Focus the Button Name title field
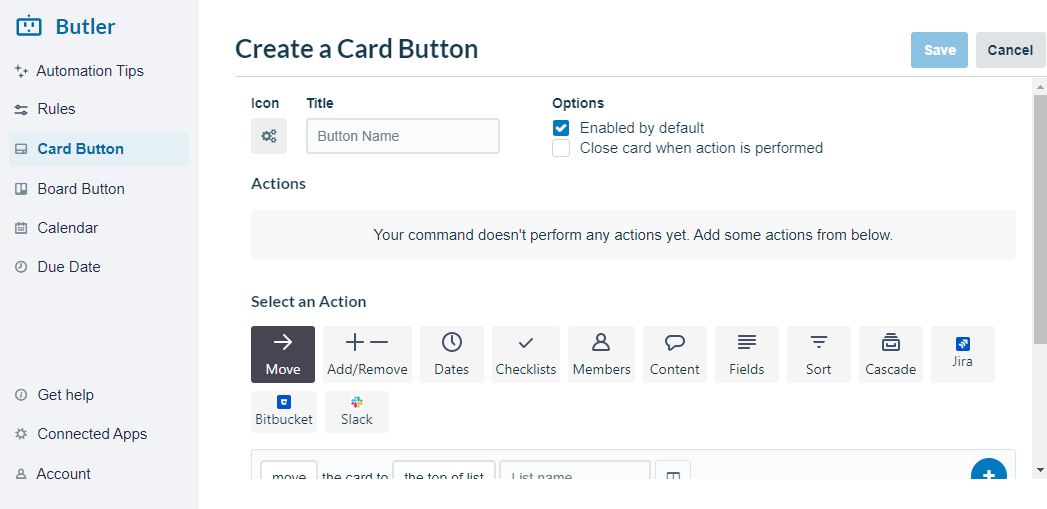This screenshot has width=1047, height=509. (x=403, y=136)
